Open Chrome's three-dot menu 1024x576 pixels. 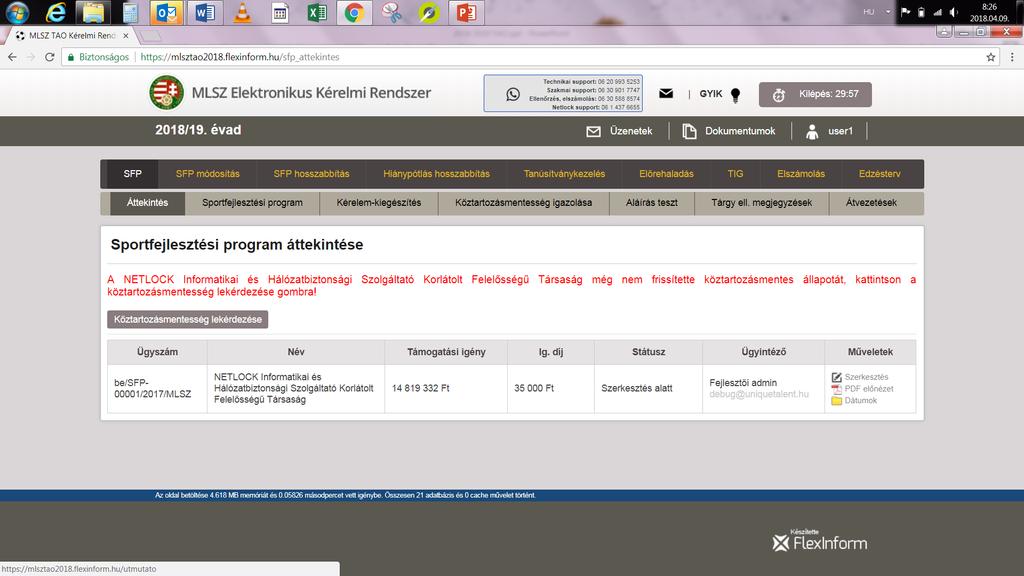1012,57
